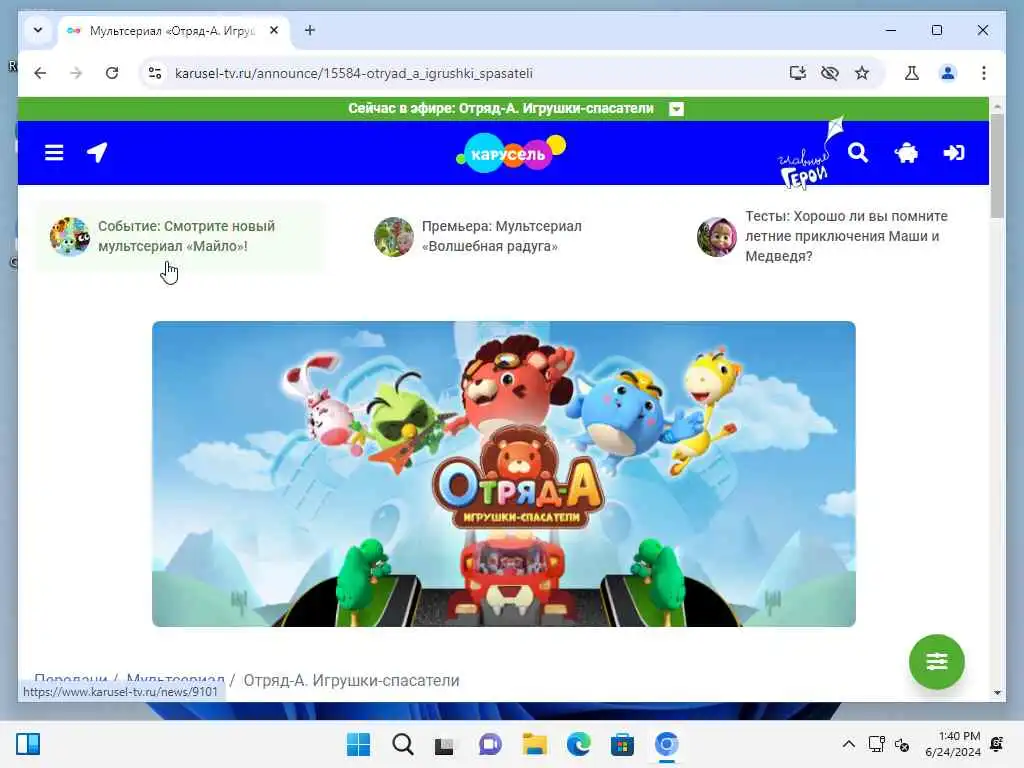Open File Explorer from taskbar
Image resolution: width=1024 pixels, height=768 pixels.
click(534, 744)
